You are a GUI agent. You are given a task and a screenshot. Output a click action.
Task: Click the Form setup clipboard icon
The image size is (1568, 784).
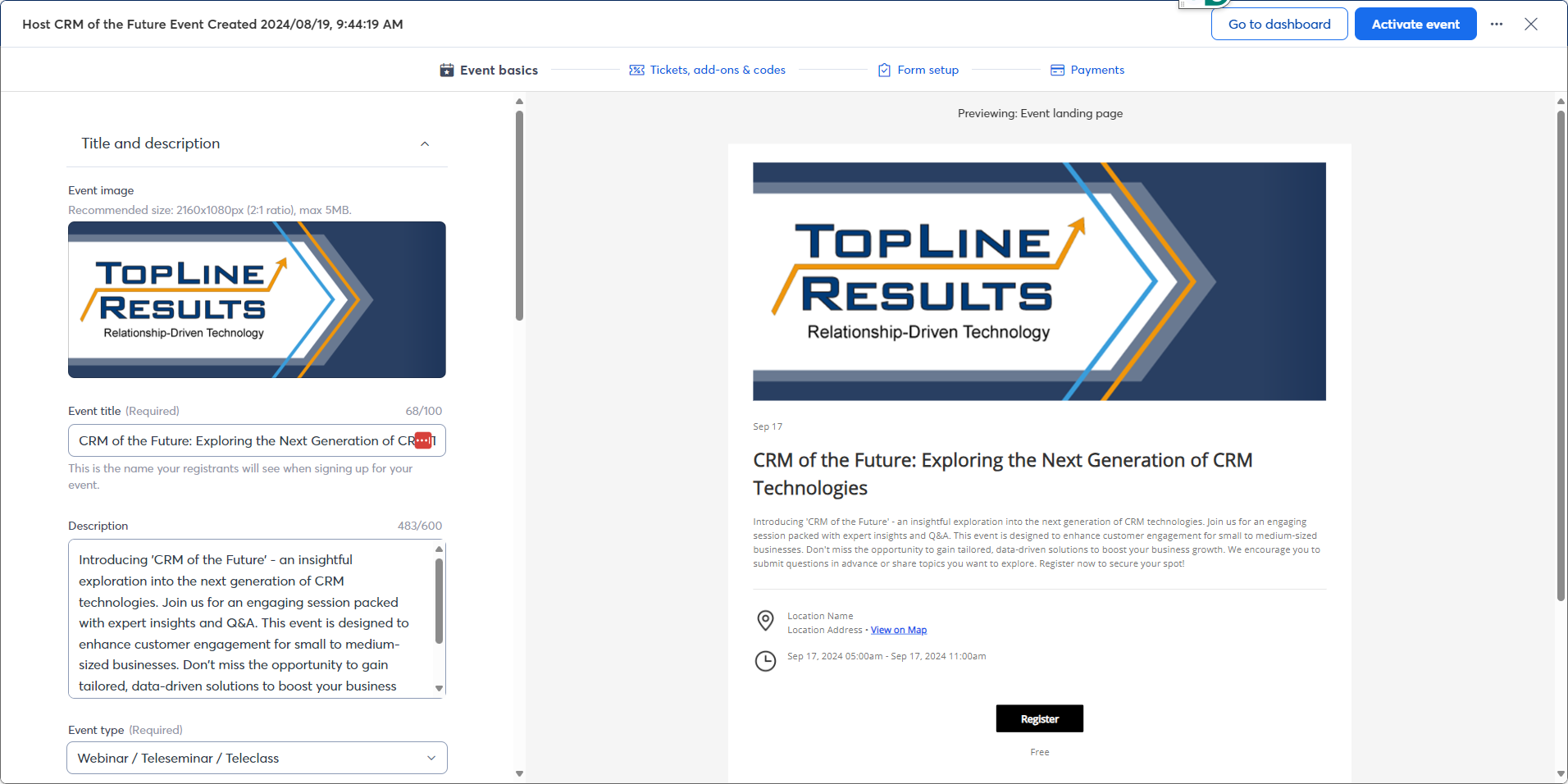[x=884, y=71]
